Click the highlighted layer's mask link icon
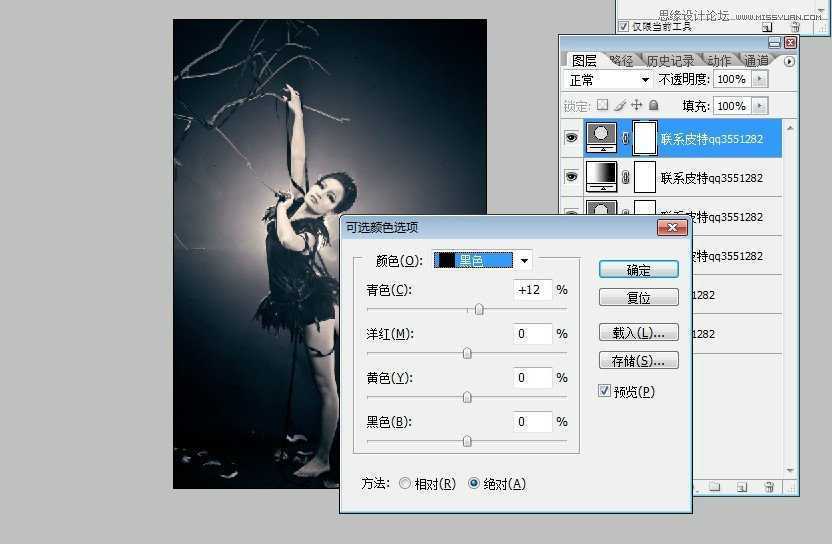The height and width of the screenshot is (544, 832). [626, 138]
